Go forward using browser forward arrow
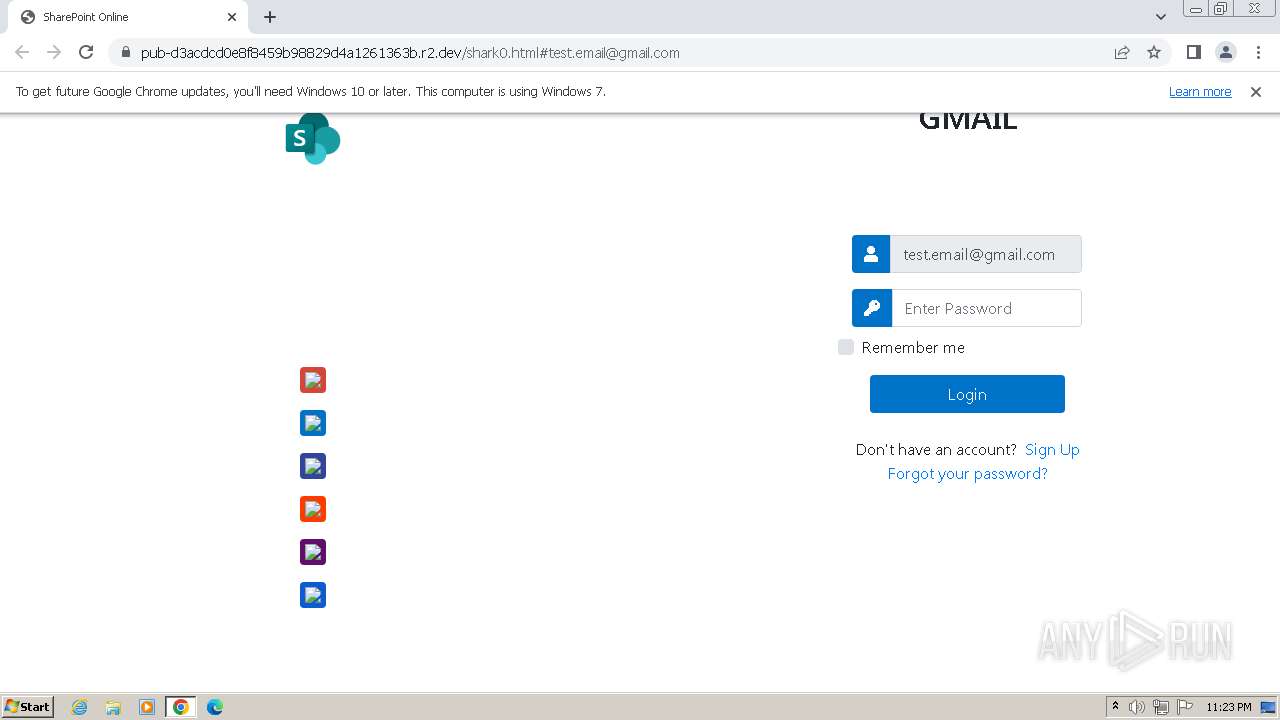The image size is (1280, 720). pos(54,52)
